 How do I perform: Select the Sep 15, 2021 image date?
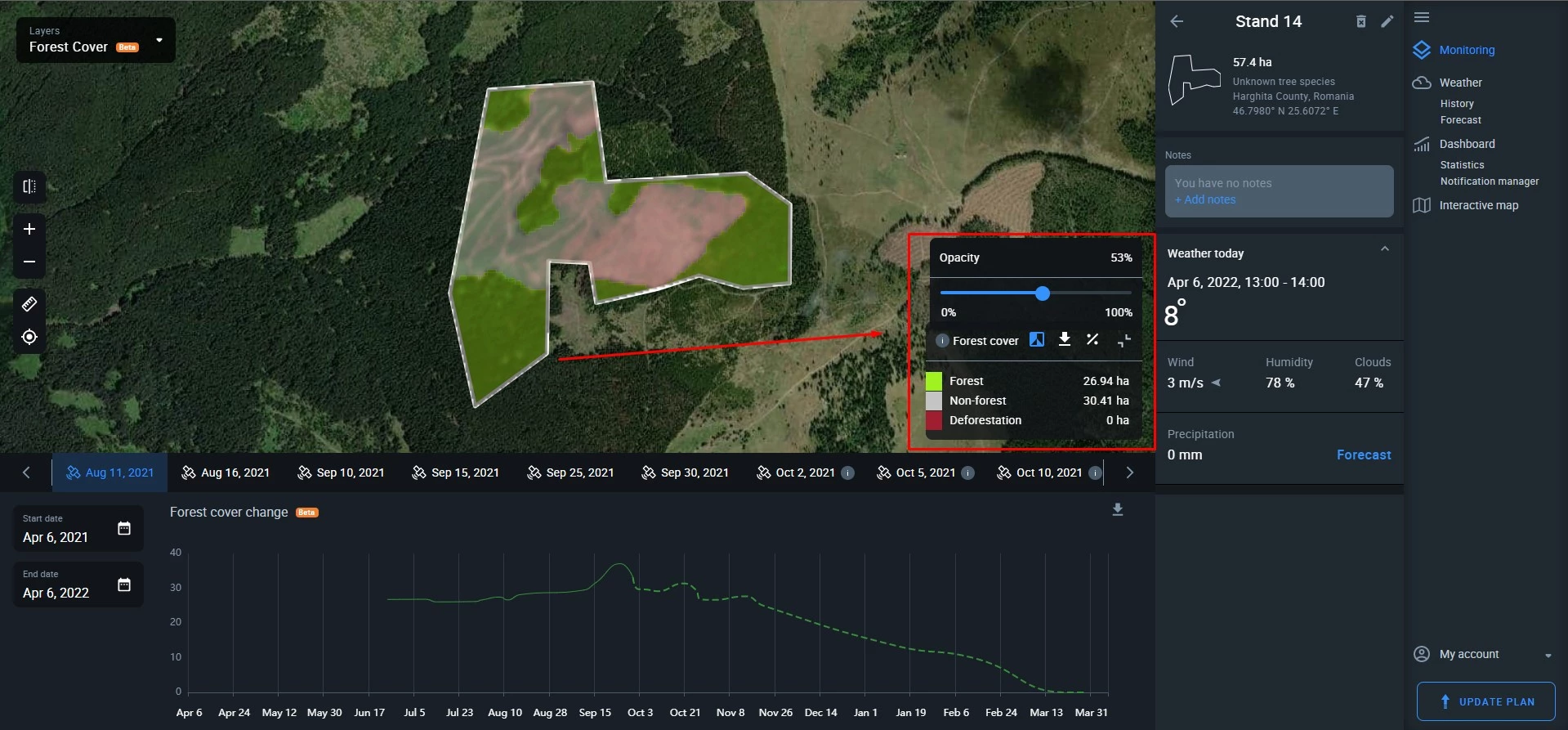click(x=456, y=472)
